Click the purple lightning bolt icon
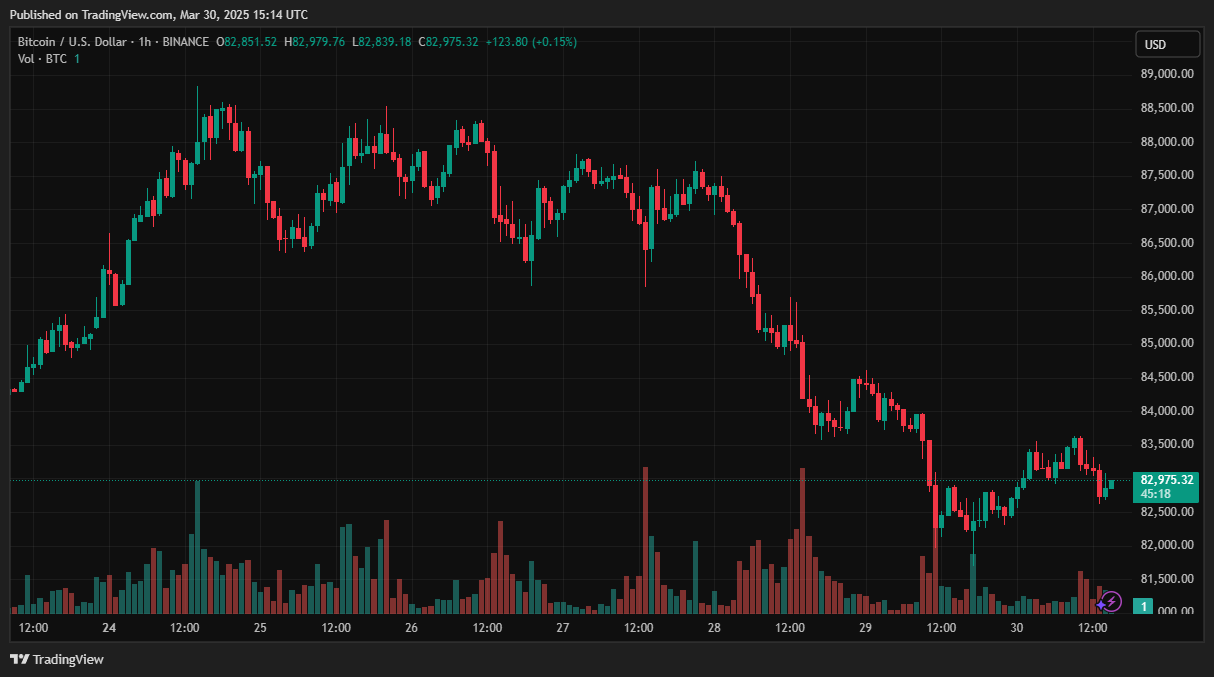 click(1110, 601)
